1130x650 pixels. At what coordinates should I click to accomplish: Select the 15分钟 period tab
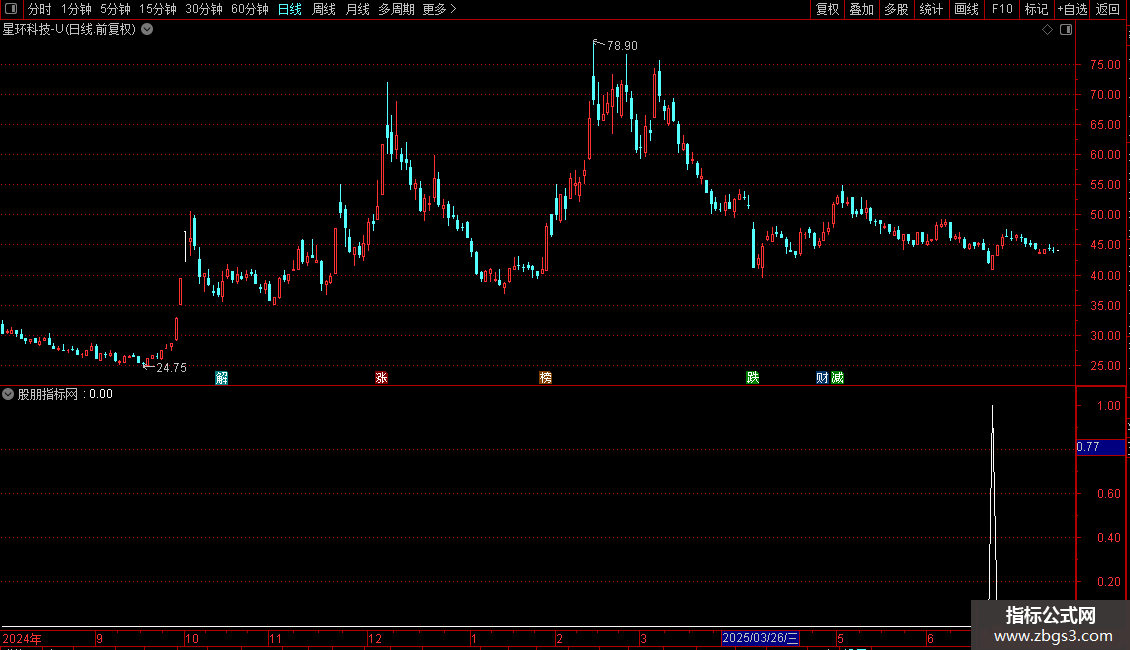pyautogui.click(x=157, y=9)
